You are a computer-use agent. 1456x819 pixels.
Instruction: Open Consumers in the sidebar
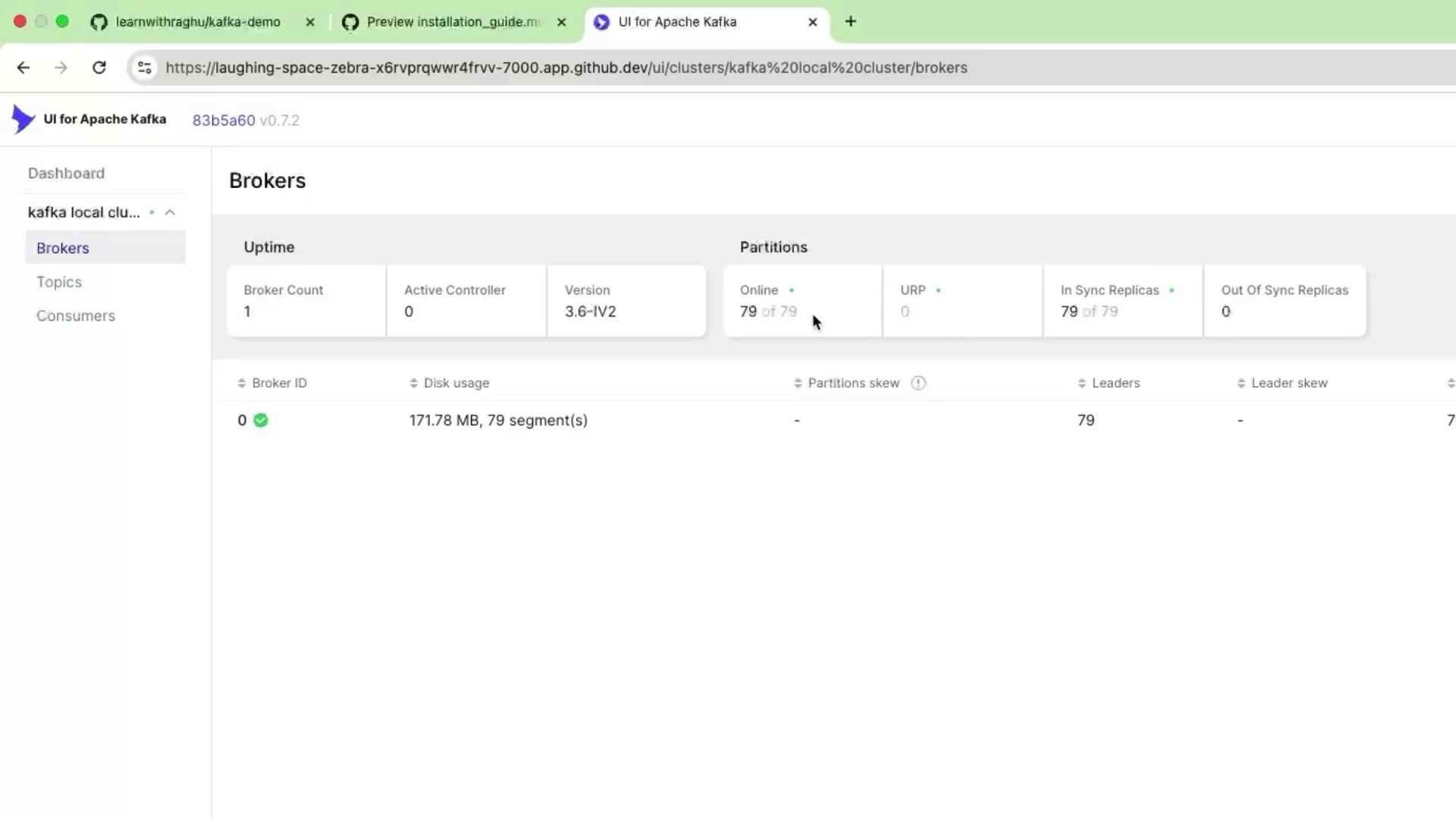pos(76,315)
